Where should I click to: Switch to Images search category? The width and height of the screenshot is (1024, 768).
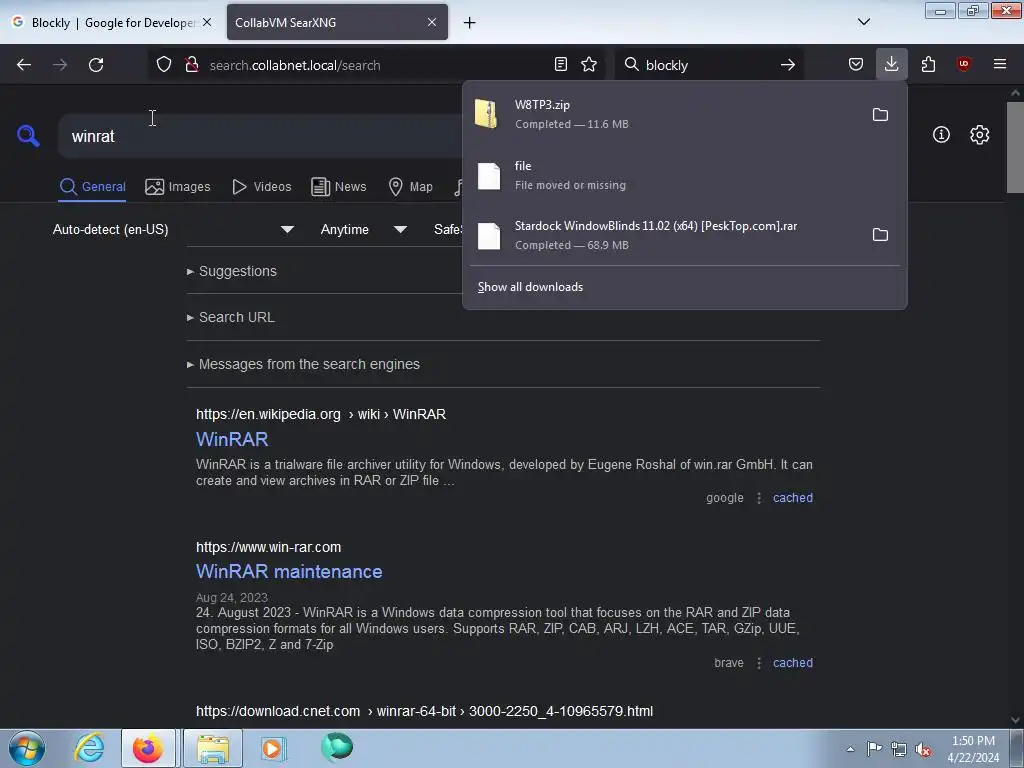pyautogui.click(x=178, y=187)
